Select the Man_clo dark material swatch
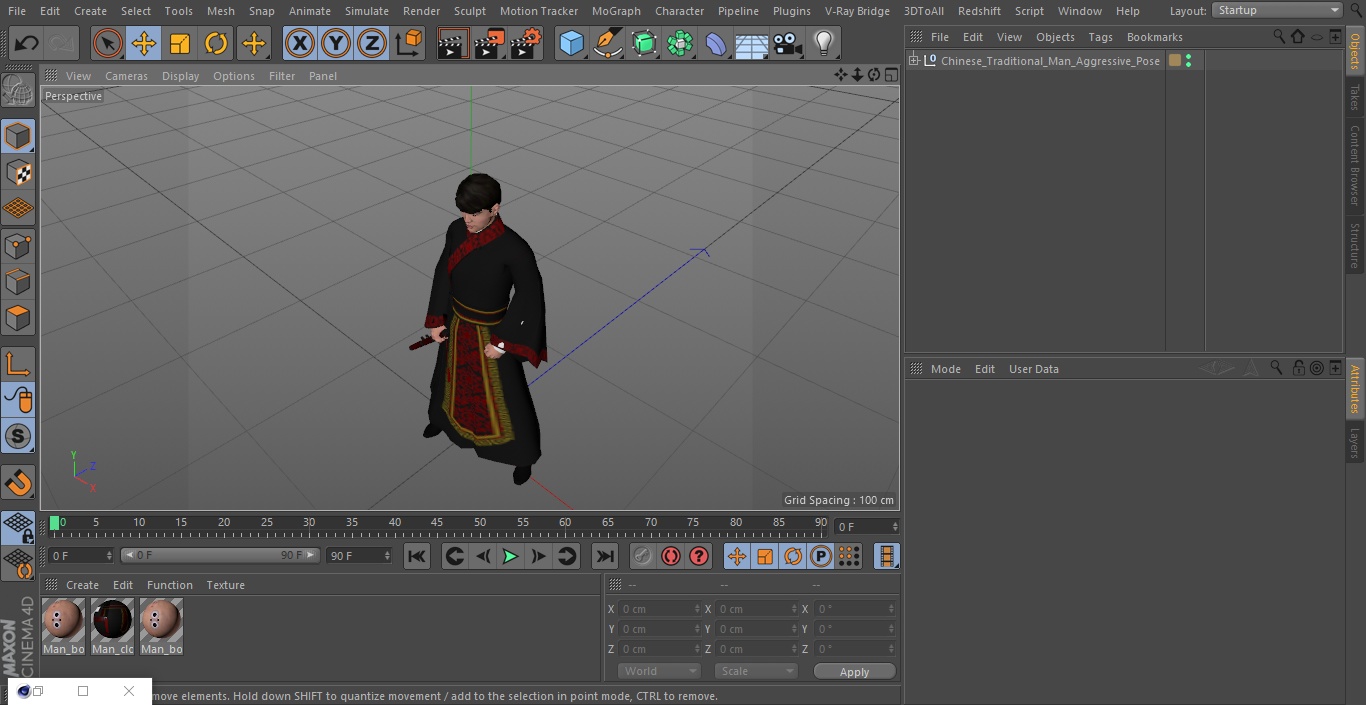 pyautogui.click(x=112, y=621)
